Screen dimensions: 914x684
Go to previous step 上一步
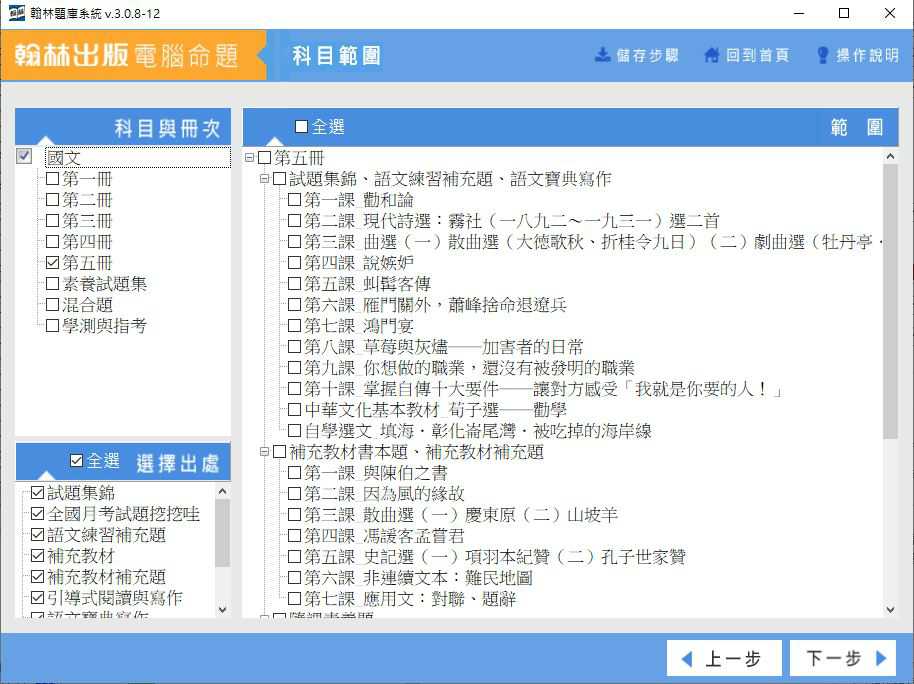724,659
